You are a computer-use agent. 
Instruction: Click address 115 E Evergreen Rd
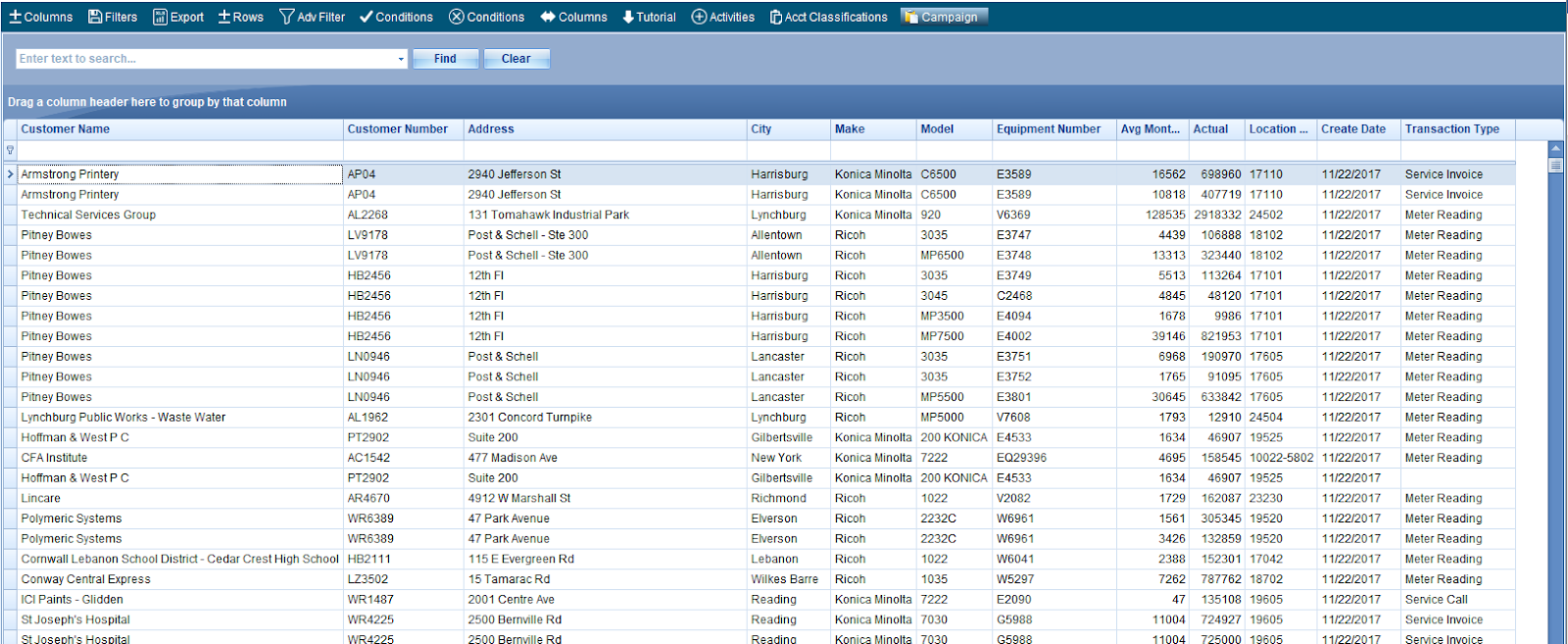tap(521, 559)
